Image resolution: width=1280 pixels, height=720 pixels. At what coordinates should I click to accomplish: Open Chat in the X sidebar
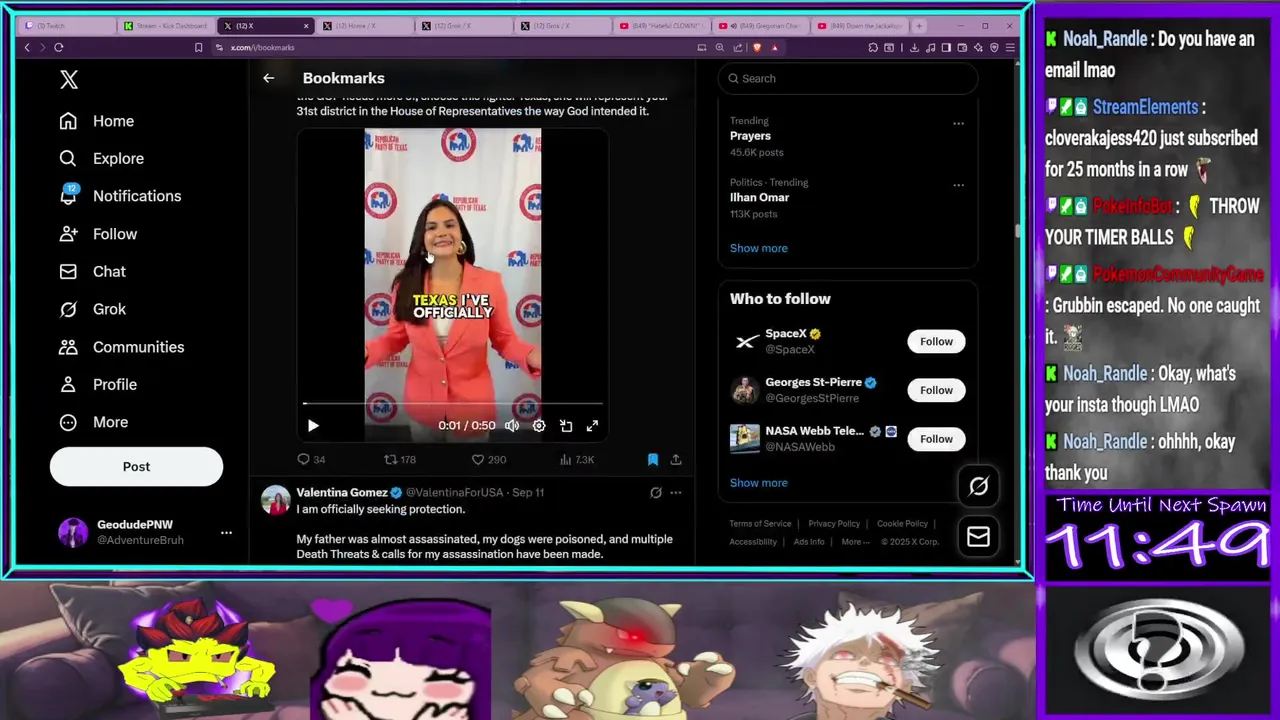pos(92,272)
